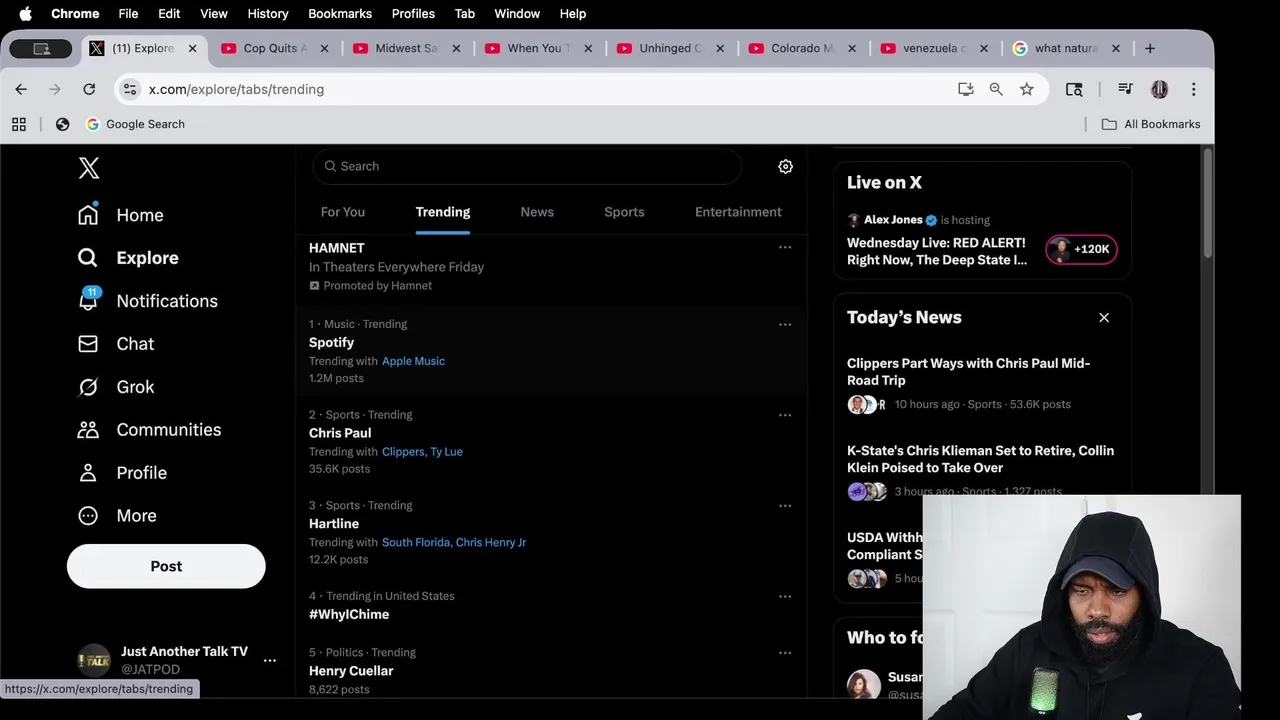This screenshot has height=720, width=1280.
Task: Click the X logo in sidebar
Action: click(89, 168)
